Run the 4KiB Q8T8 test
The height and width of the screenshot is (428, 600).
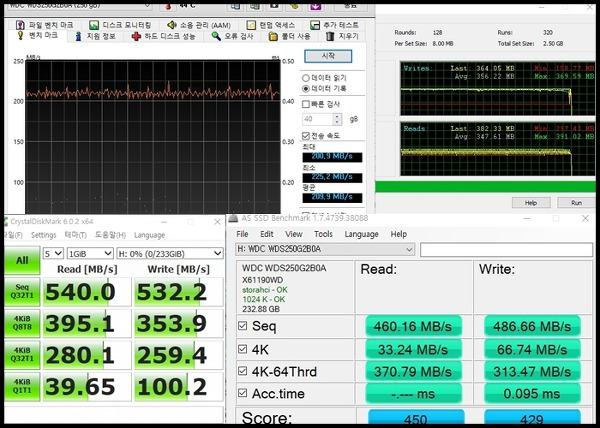22,323
